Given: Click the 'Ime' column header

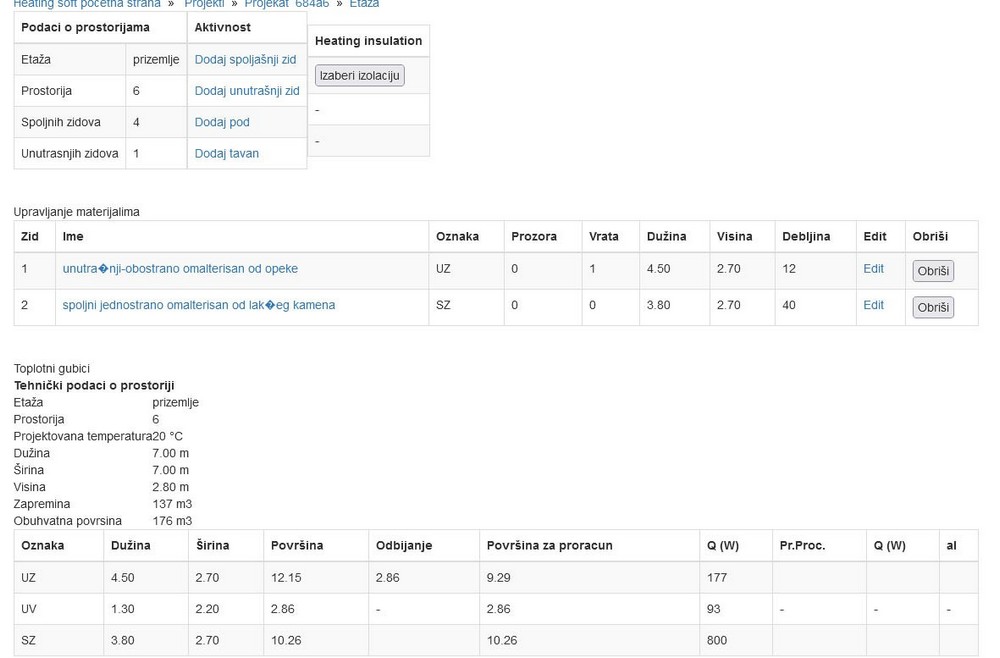Looking at the screenshot, I should [73, 237].
